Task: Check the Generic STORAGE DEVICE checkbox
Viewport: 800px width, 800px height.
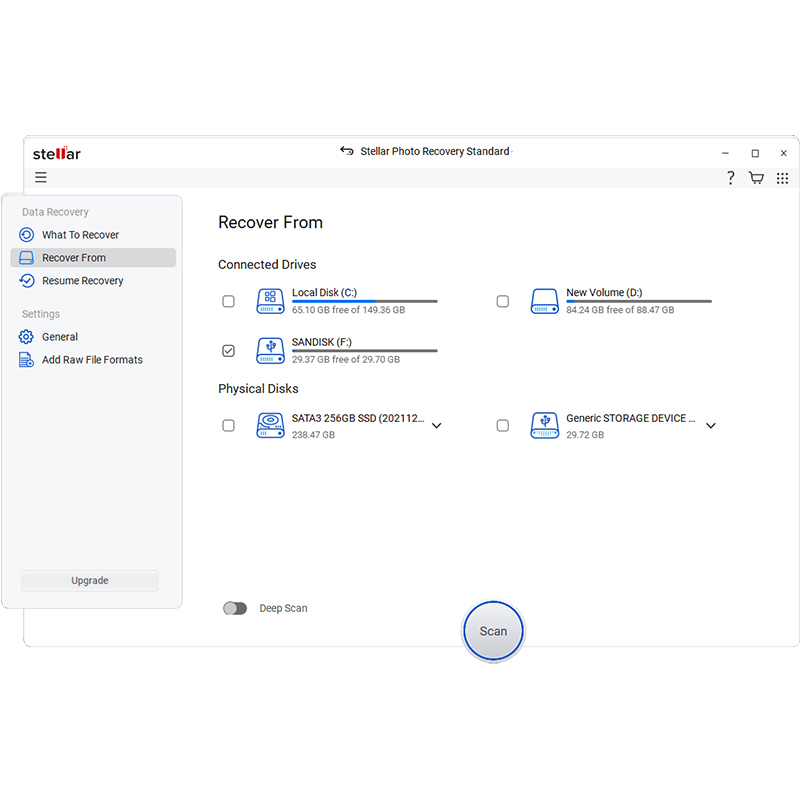Action: pos(503,426)
